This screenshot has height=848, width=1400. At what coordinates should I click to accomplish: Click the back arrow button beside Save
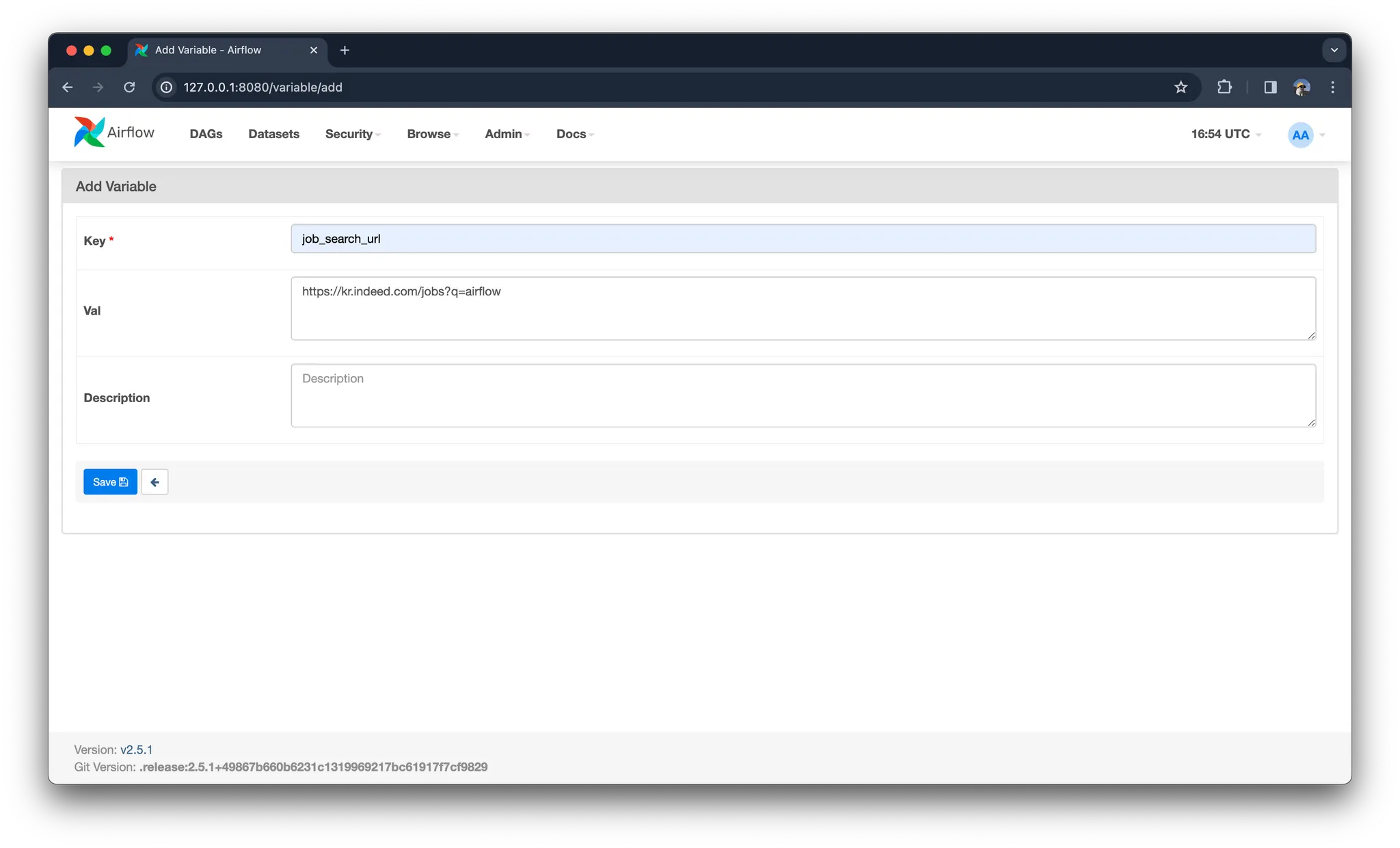[x=154, y=482]
